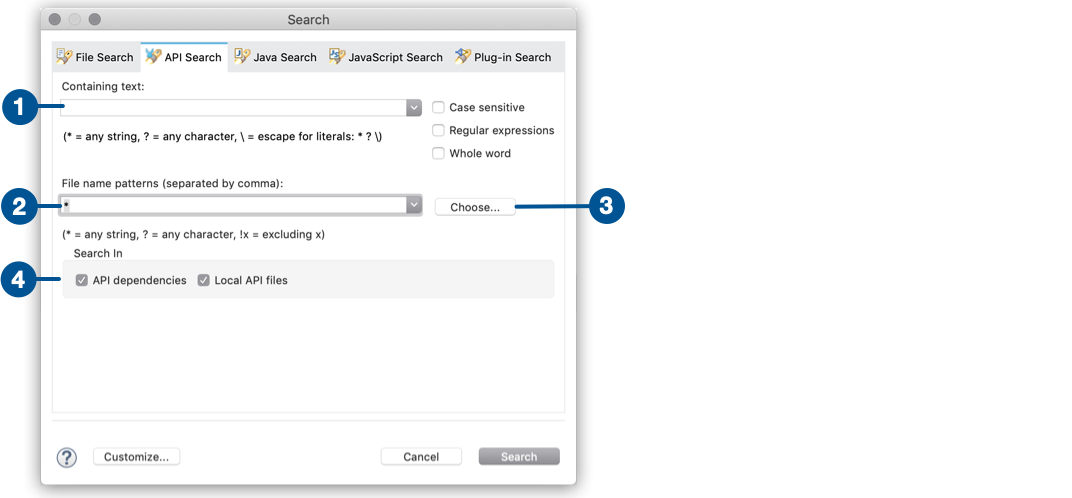
Task: Click the Plug-in Search tab icon
Action: click(462, 57)
